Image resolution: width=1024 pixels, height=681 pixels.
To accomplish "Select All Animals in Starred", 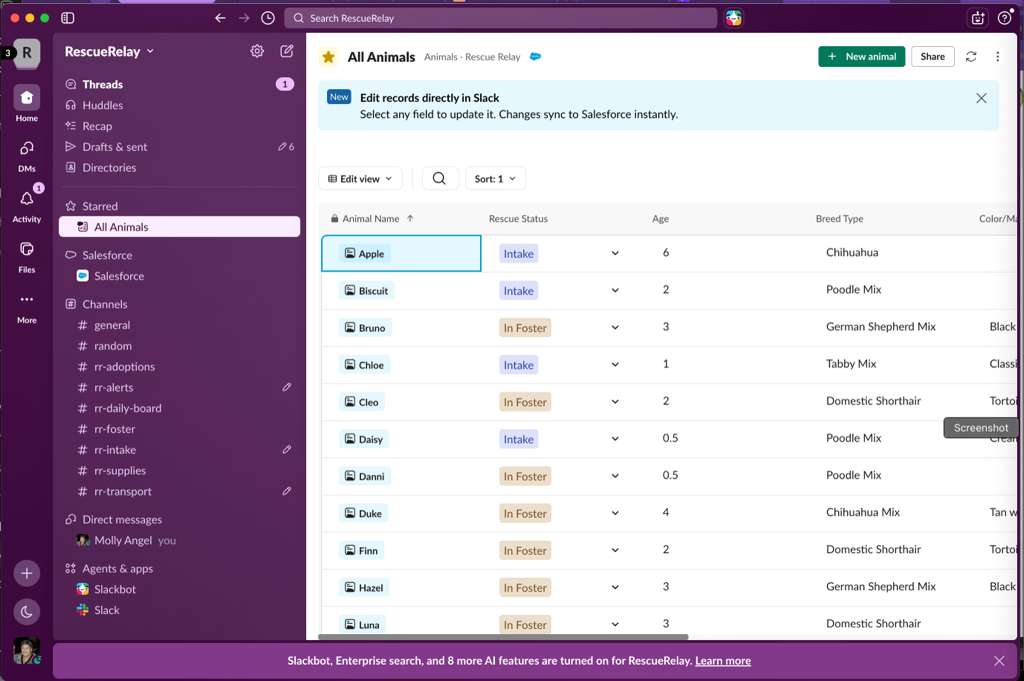I will pos(179,227).
